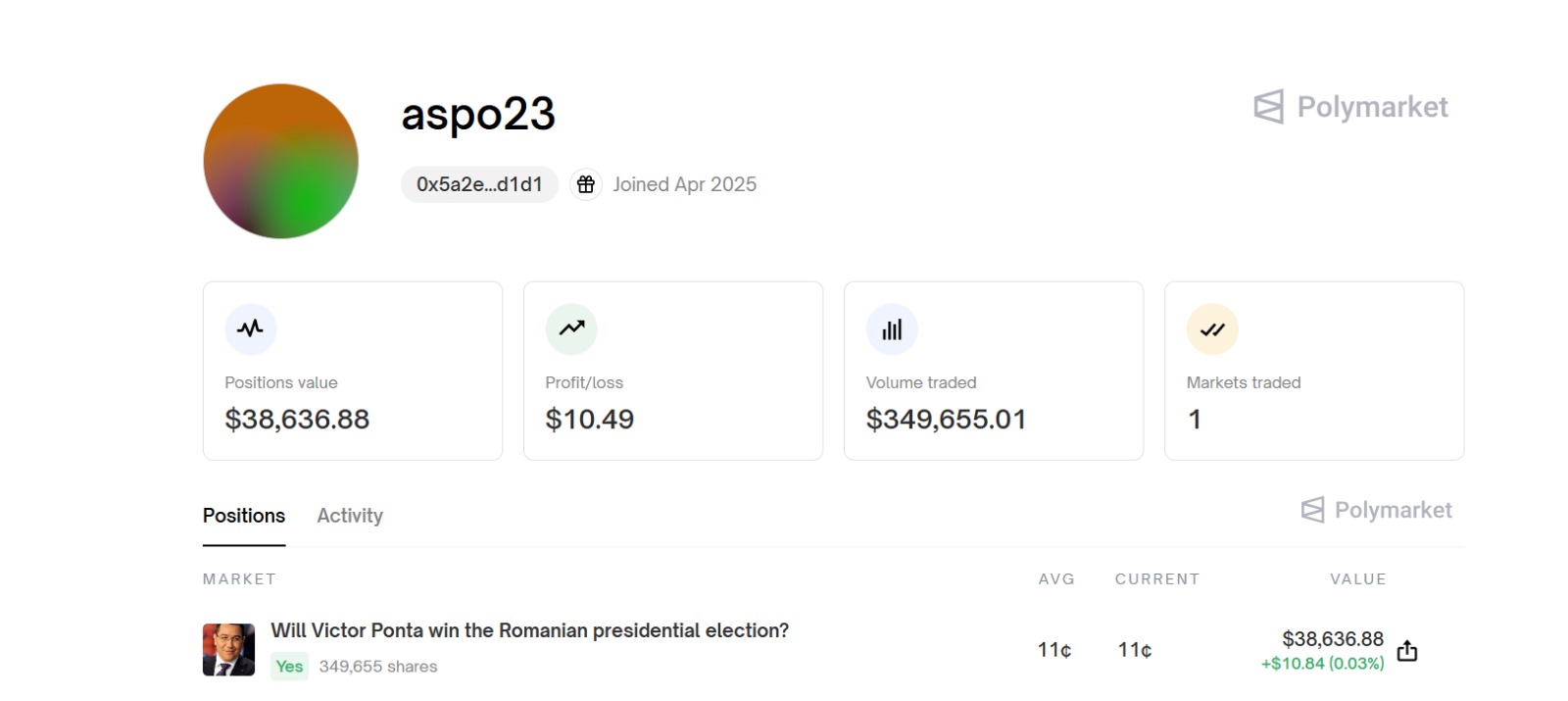Click the Markets traded double-check icon
This screenshot has height=701, width=1568.
(x=1212, y=329)
